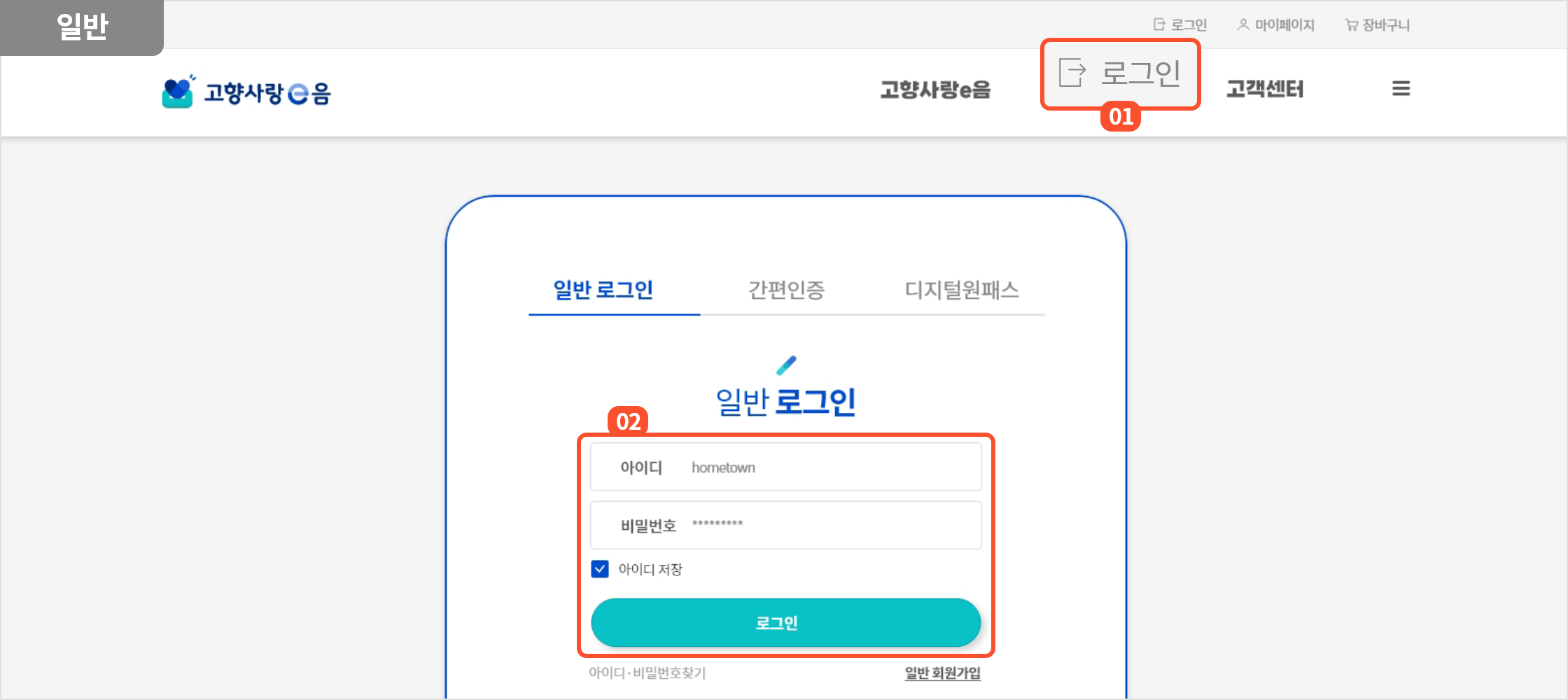
Task: Open 장바구니 via the cart icon
Action: pos(1352,25)
